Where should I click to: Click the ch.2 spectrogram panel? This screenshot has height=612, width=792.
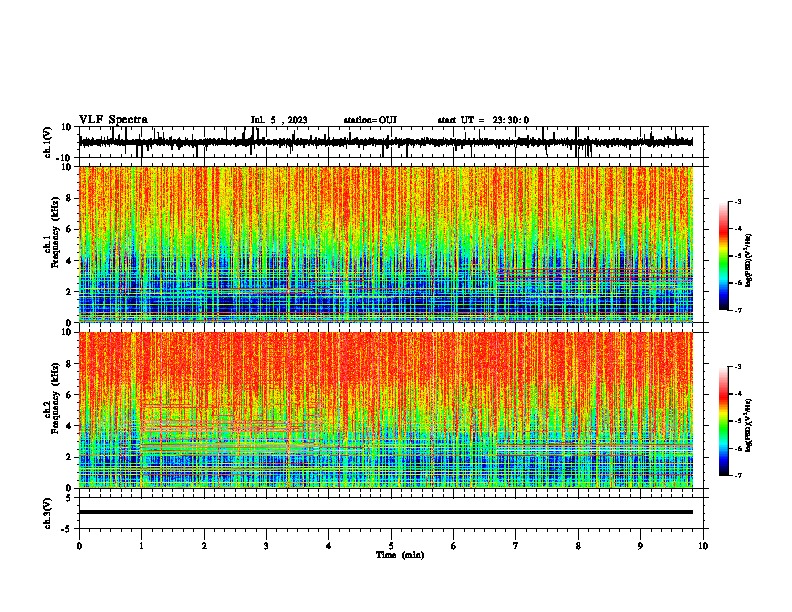[386, 410]
